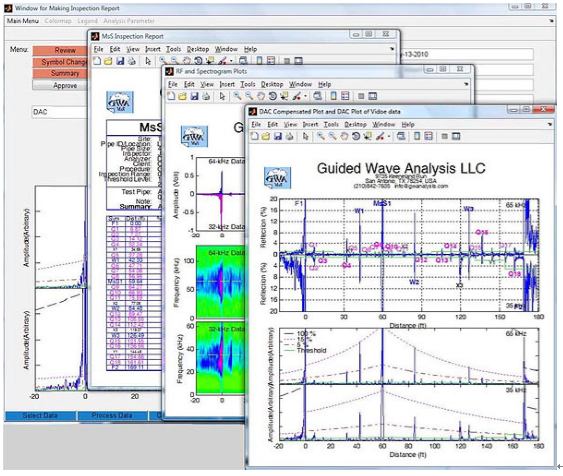
Task: Click GWA logo in DAC Compensated Plot figure
Action: tap(278, 178)
